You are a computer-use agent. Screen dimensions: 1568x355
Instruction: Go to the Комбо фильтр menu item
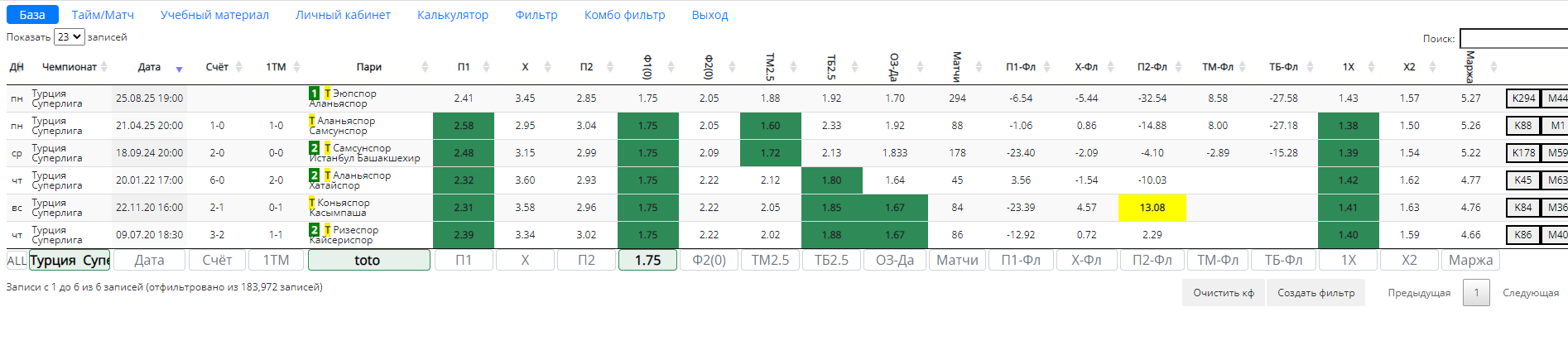624,15
